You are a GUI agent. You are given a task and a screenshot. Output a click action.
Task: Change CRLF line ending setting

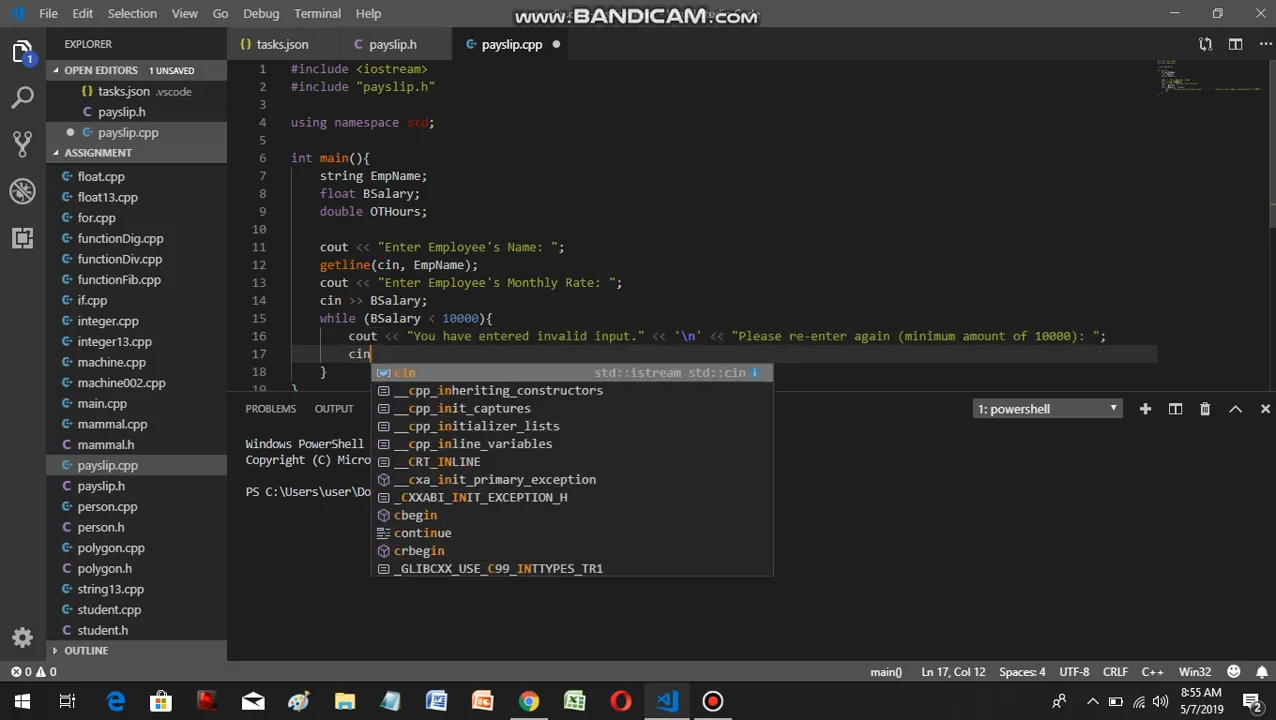[x=1115, y=672]
